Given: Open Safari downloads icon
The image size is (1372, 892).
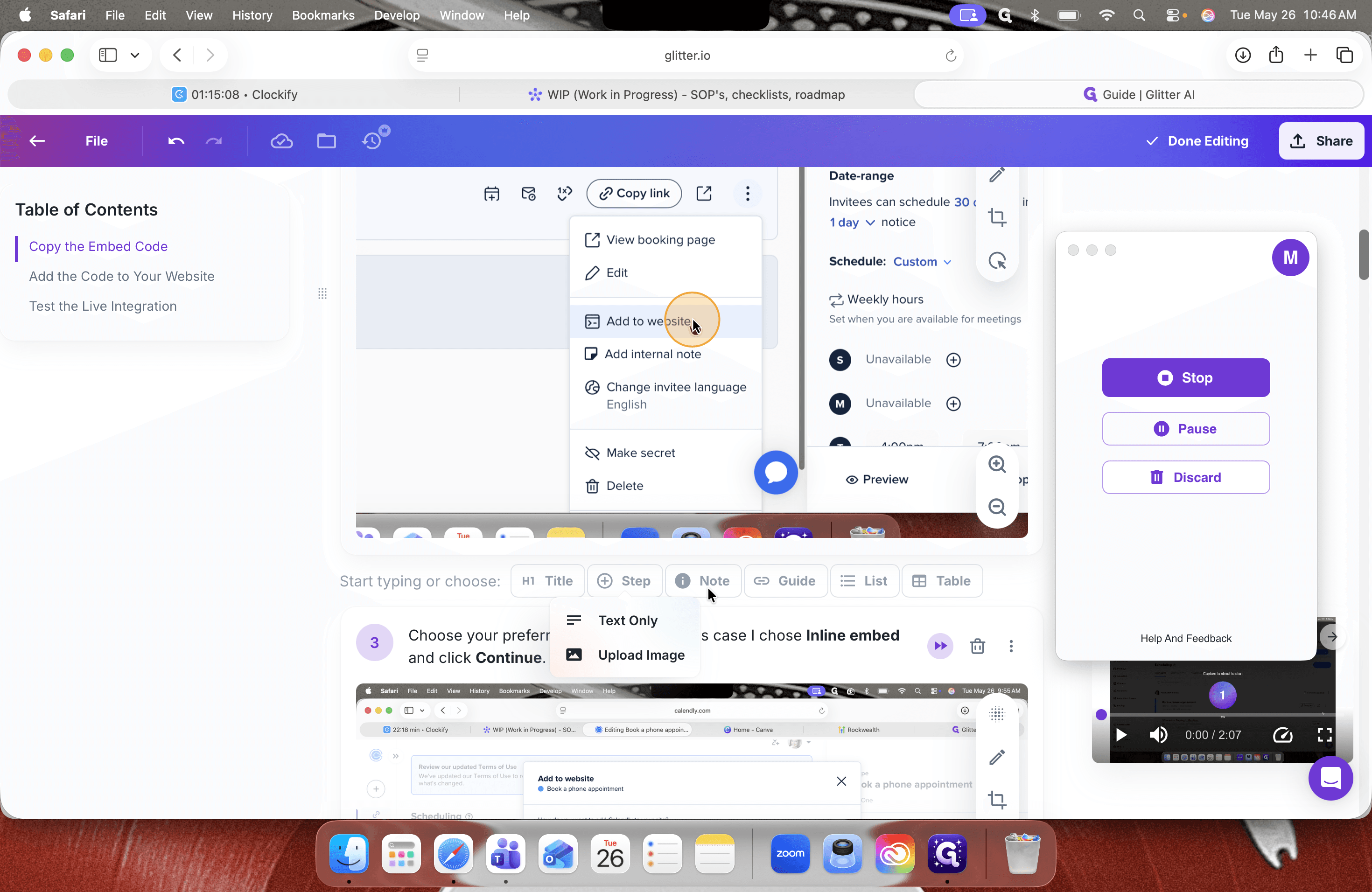Looking at the screenshot, I should tap(1242, 56).
